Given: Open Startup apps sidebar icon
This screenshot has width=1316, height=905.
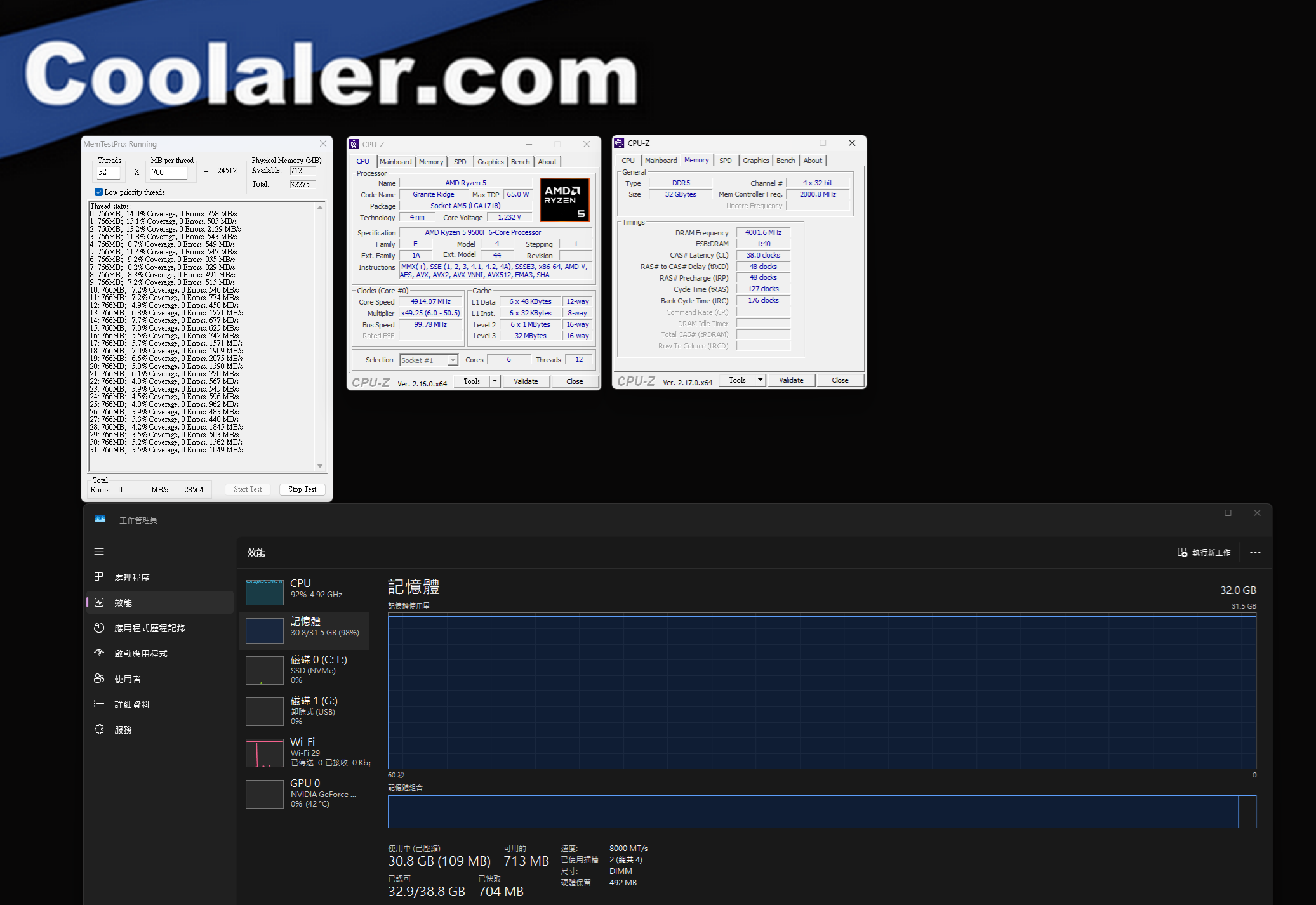Looking at the screenshot, I should coord(99,653).
